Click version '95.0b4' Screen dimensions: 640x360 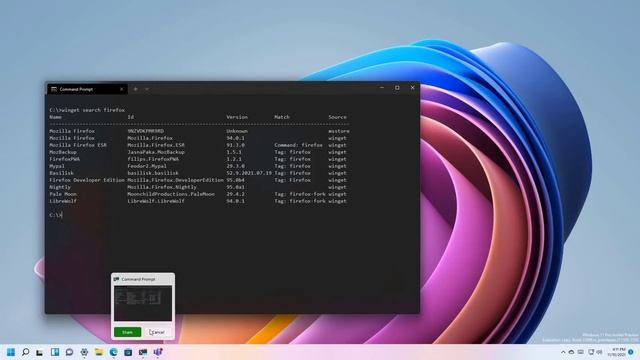(x=236, y=180)
